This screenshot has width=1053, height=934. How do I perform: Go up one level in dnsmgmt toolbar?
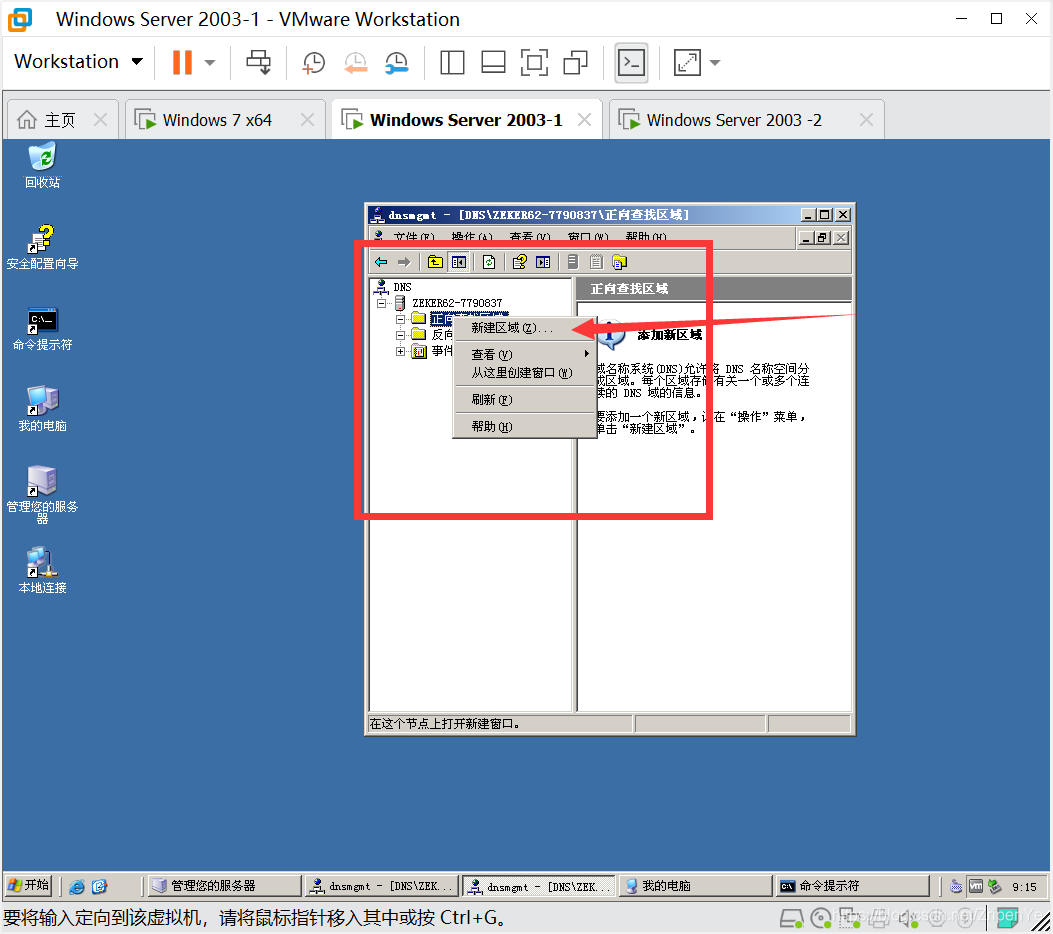pyautogui.click(x=435, y=262)
